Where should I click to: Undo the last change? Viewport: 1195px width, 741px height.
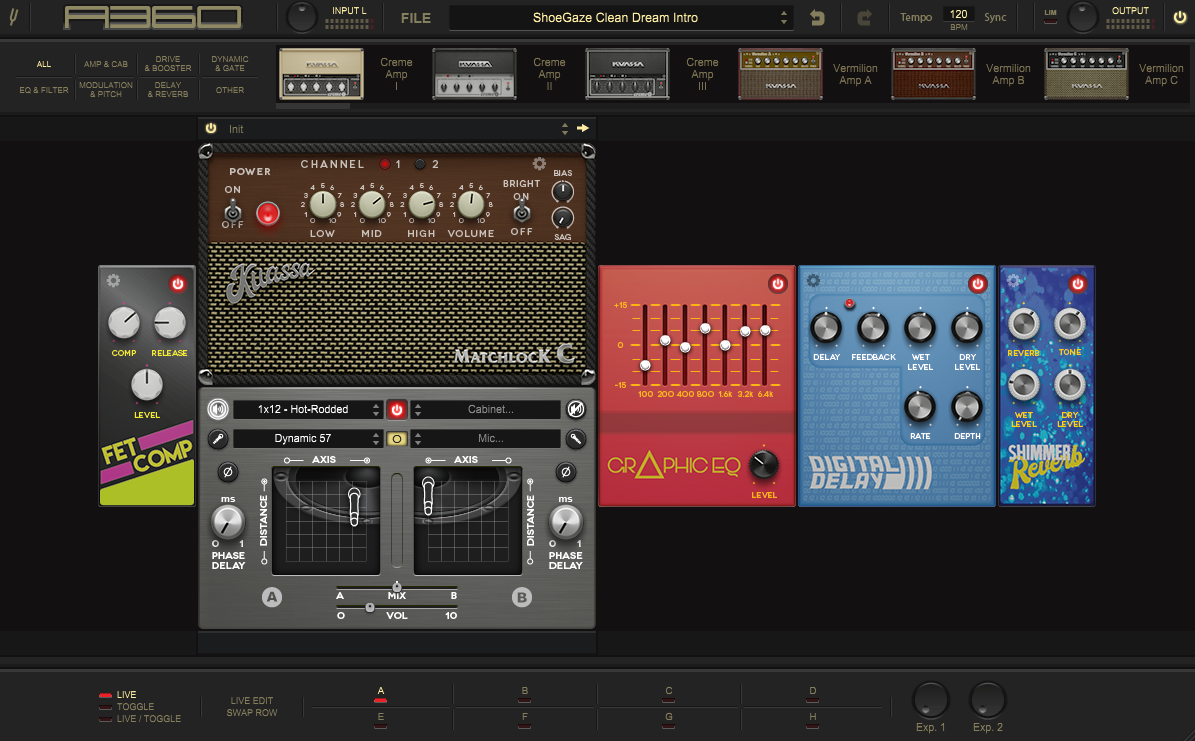[x=817, y=18]
